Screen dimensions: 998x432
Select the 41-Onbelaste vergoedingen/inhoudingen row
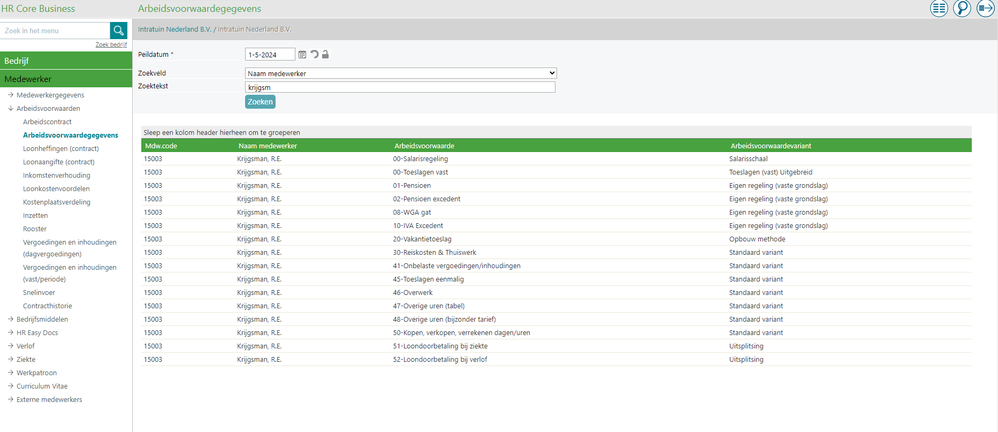556,266
